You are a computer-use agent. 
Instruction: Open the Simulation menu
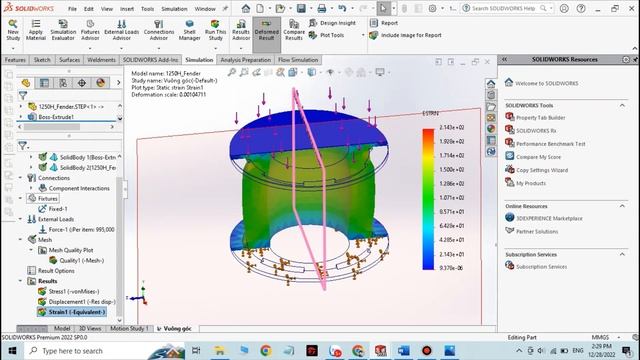click(174, 9)
